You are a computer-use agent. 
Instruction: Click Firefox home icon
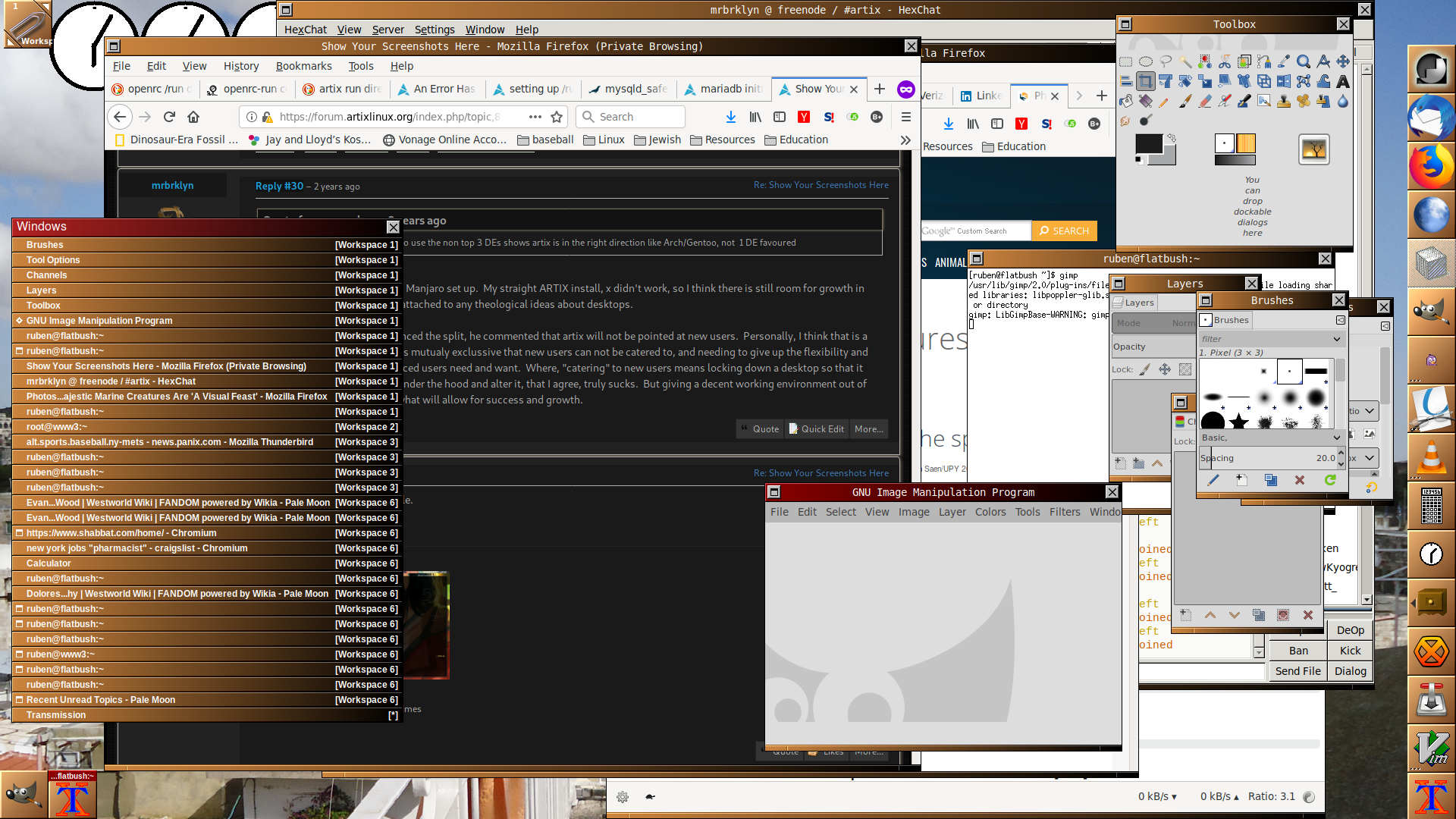click(193, 117)
